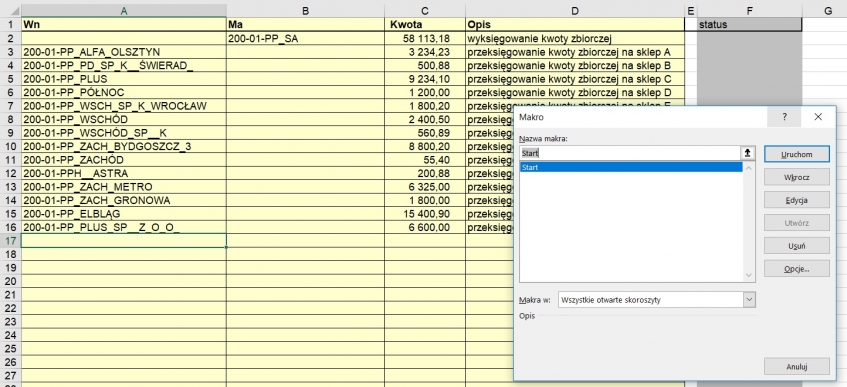Select column C header
This screenshot has height=387, width=847.
pos(425,11)
